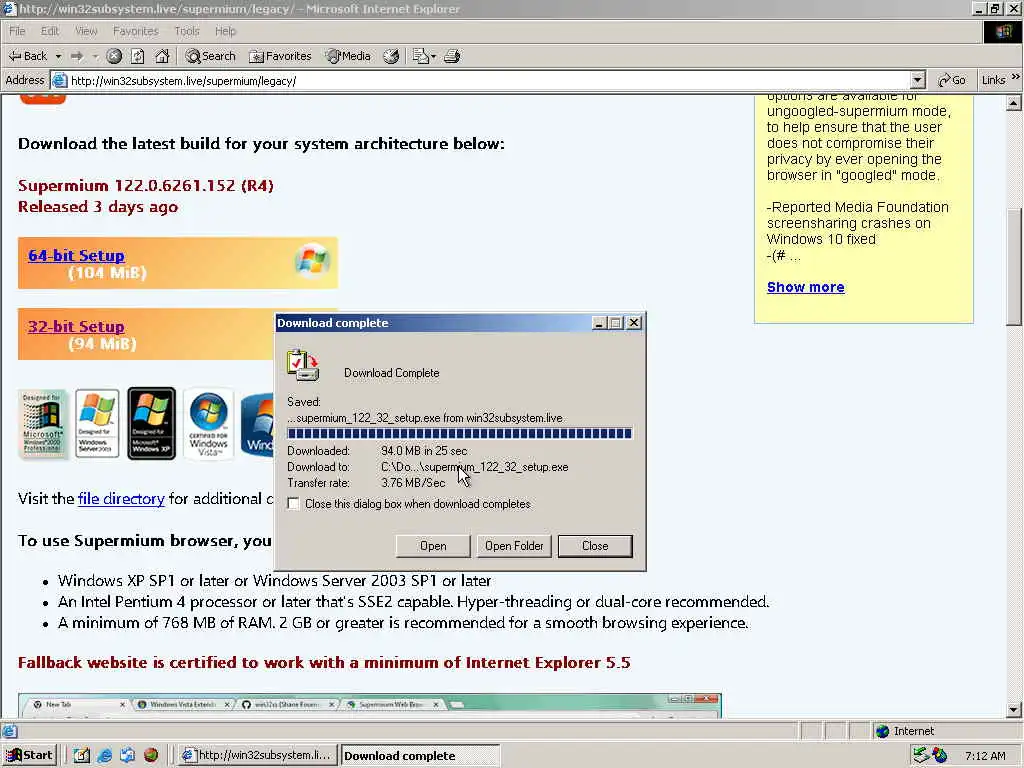Switch to the win32subsystem taskbar button
Screen dimensions: 1024x768
pyautogui.click(x=258, y=756)
